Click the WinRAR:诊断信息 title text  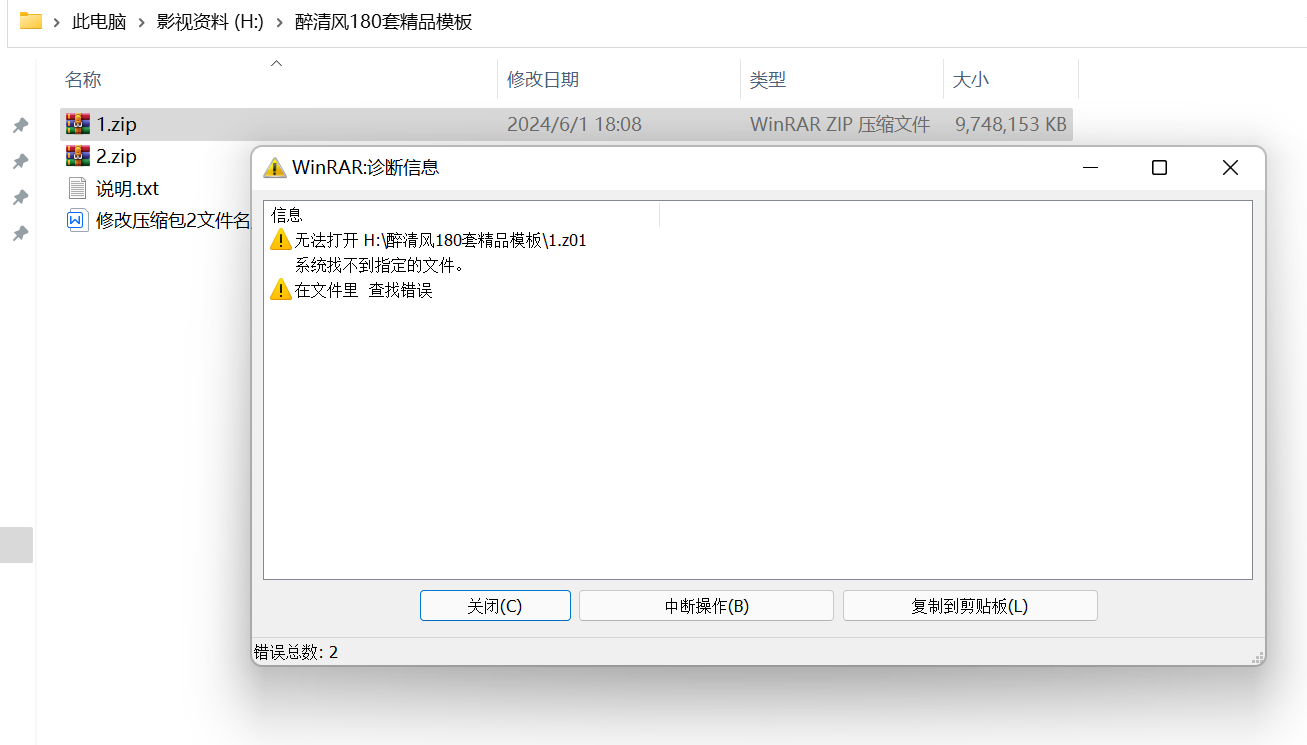365,167
